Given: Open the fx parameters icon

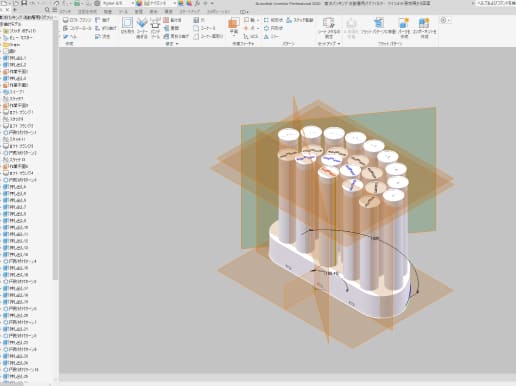Looking at the screenshot, I should (197, 3).
